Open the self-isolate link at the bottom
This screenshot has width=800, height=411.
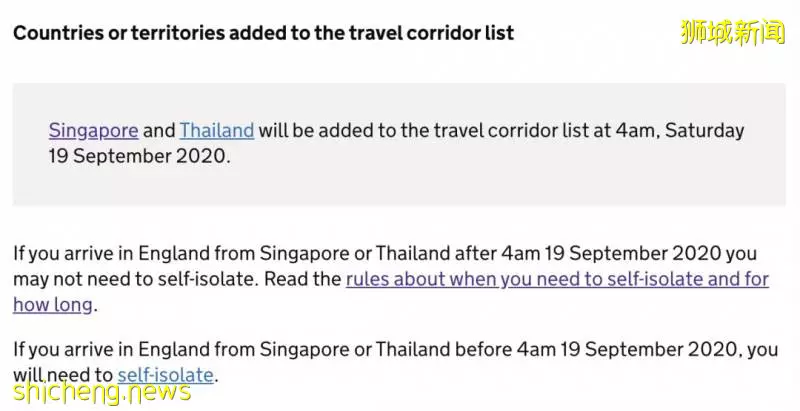pyautogui.click(x=165, y=375)
